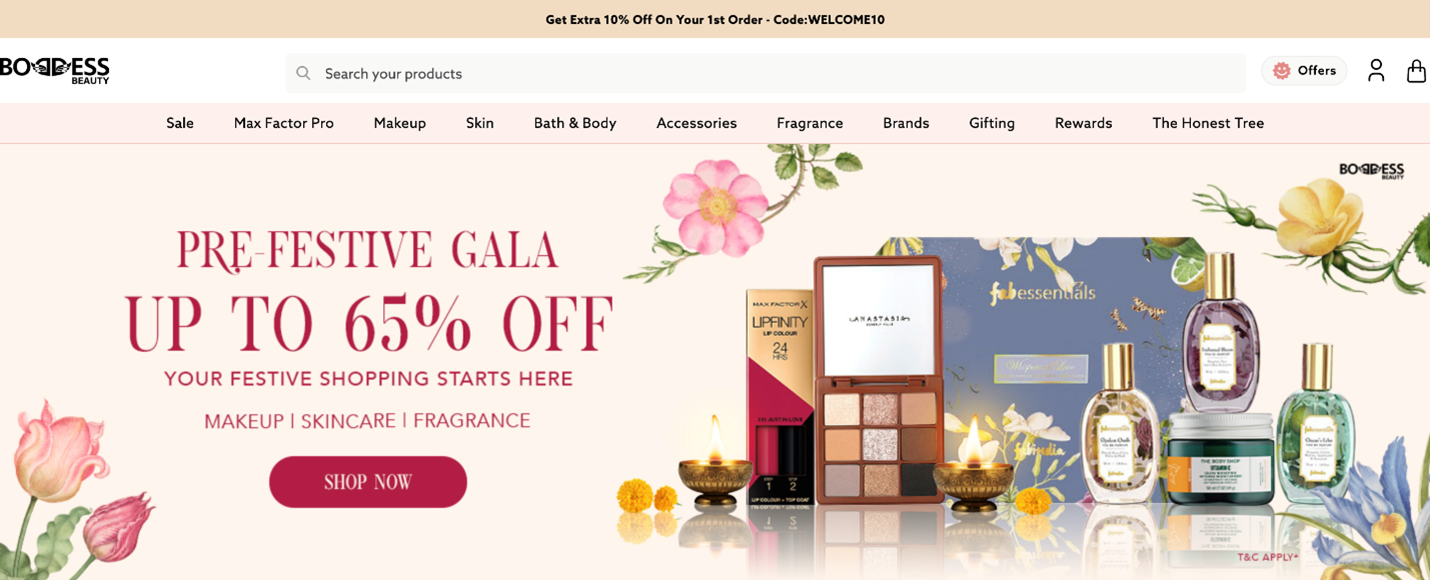This screenshot has width=1430, height=580.
Task: Open the Gifting section
Action: tap(992, 123)
